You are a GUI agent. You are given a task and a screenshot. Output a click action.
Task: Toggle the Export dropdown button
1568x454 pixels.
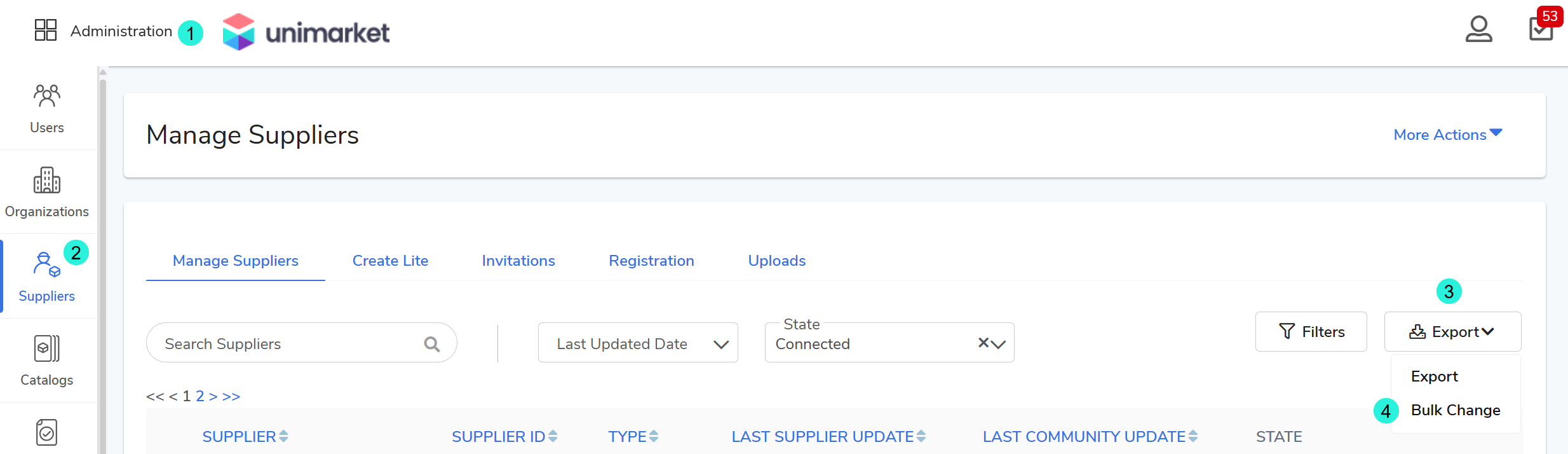click(x=1452, y=332)
